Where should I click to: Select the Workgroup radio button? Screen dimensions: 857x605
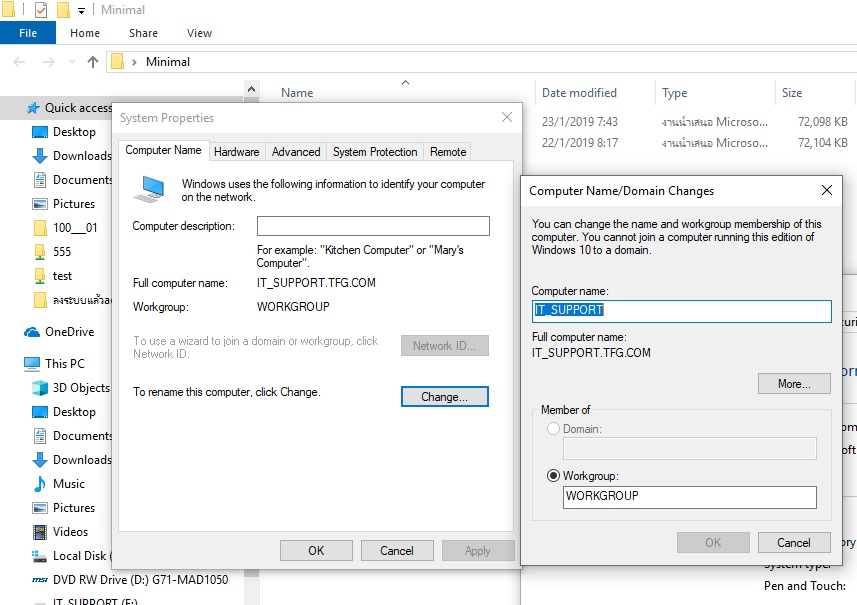(x=553, y=476)
